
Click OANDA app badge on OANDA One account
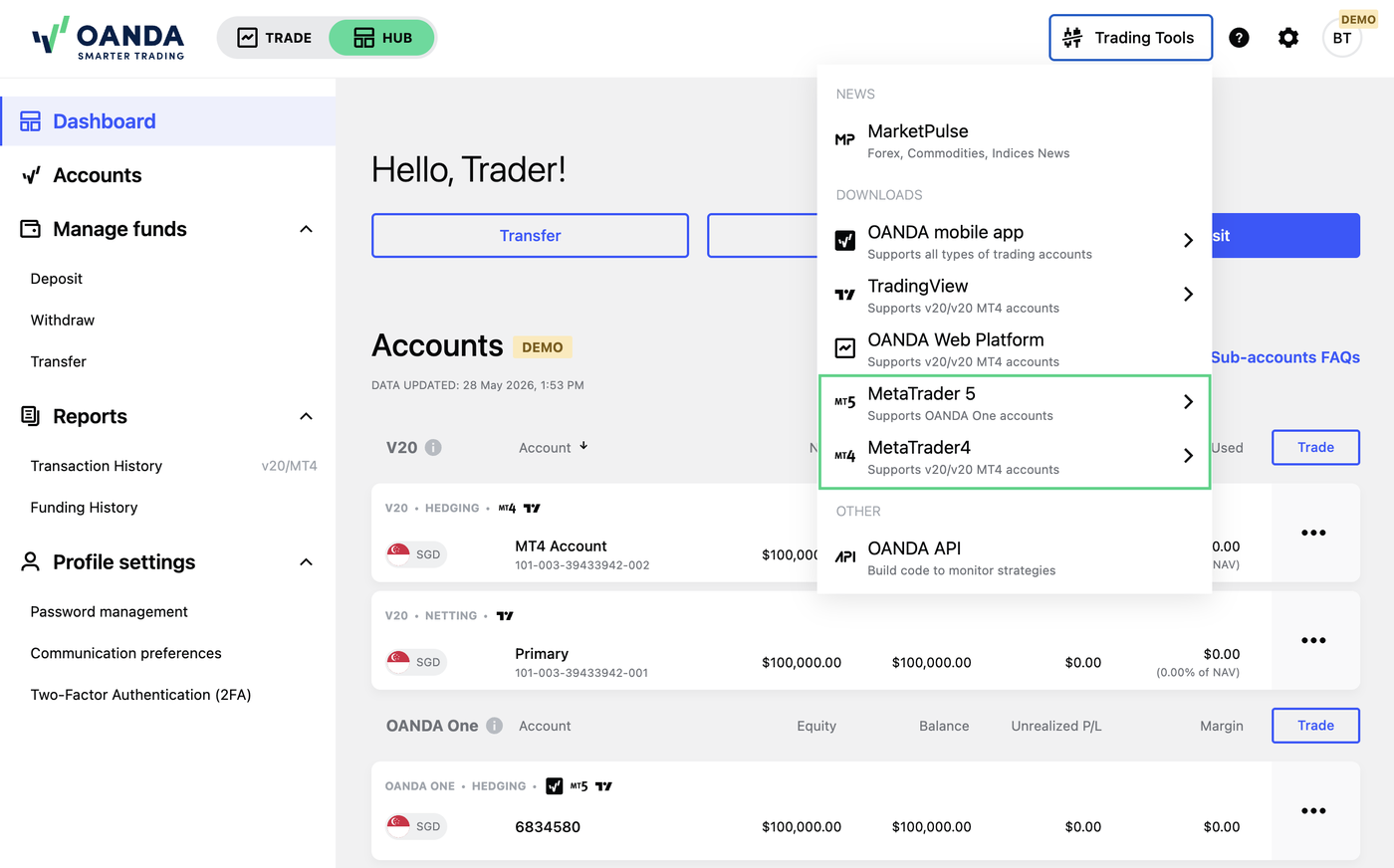tap(555, 786)
